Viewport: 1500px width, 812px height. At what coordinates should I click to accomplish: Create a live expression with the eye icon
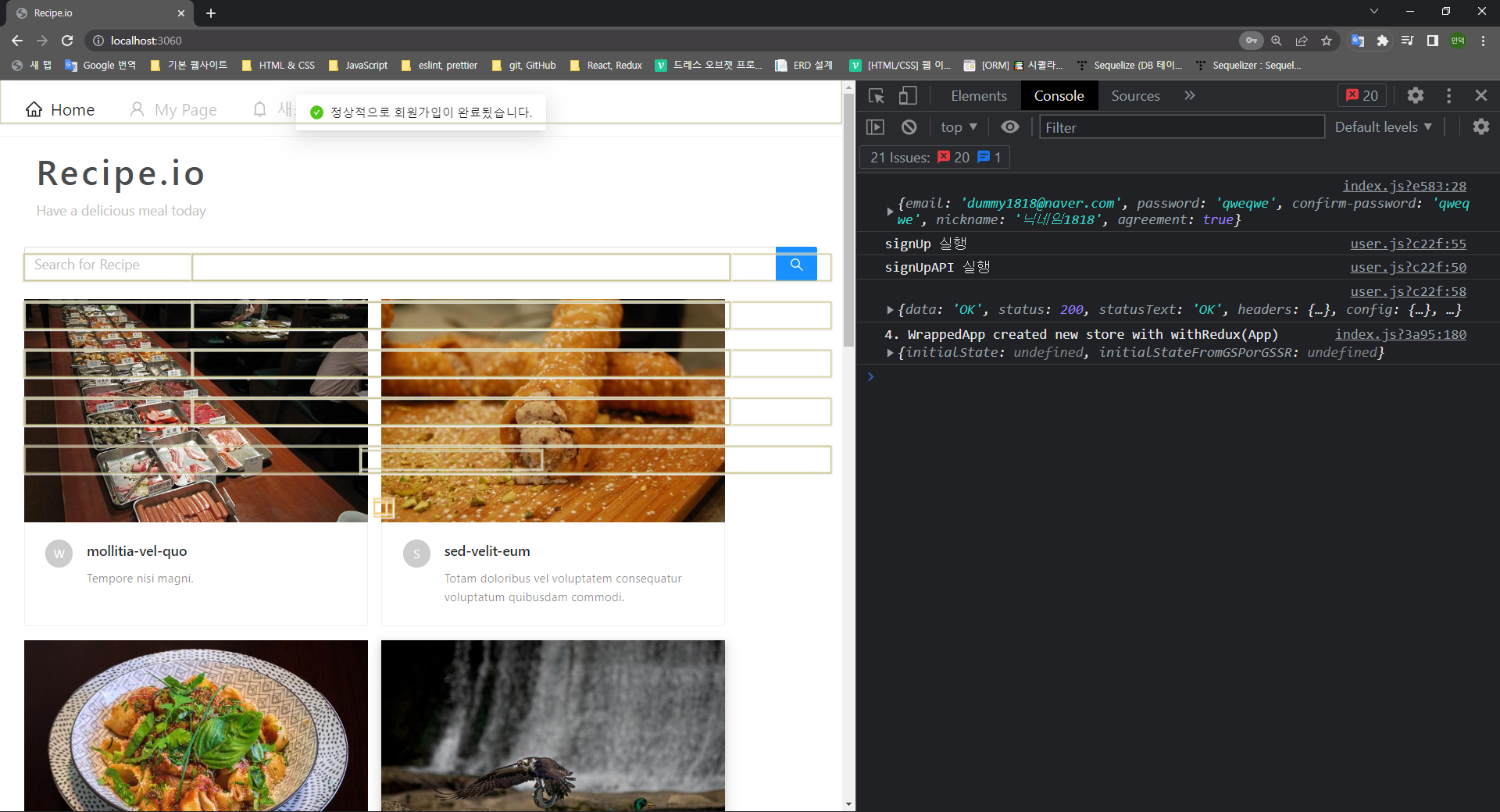click(x=1009, y=126)
